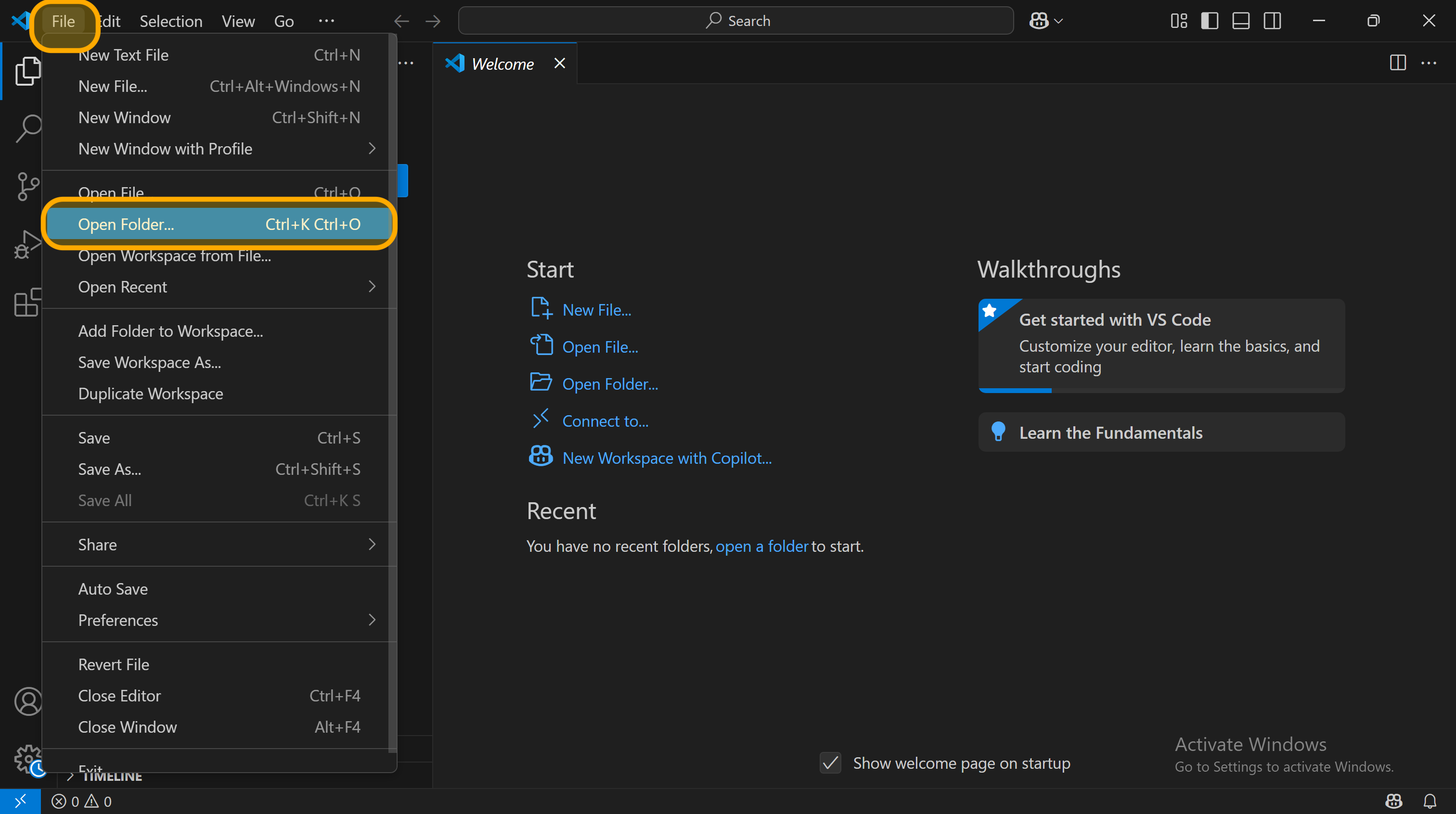Open Copilot status in the status bar
This screenshot has height=814, width=1456.
click(x=1394, y=801)
